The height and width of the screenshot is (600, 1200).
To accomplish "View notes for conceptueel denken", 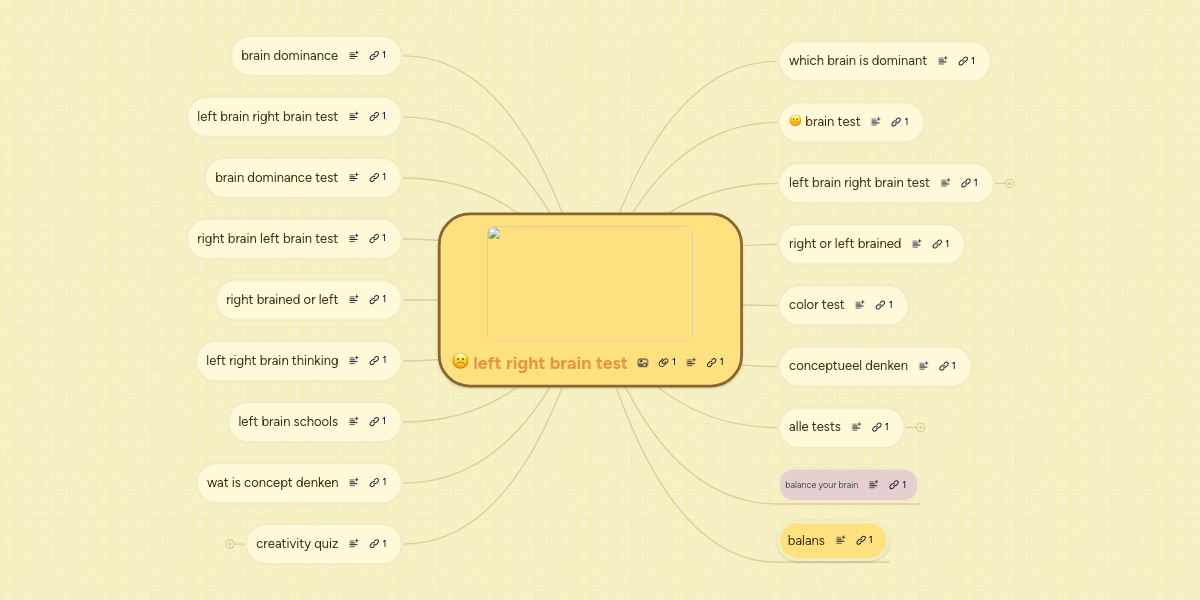I will click(924, 366).
